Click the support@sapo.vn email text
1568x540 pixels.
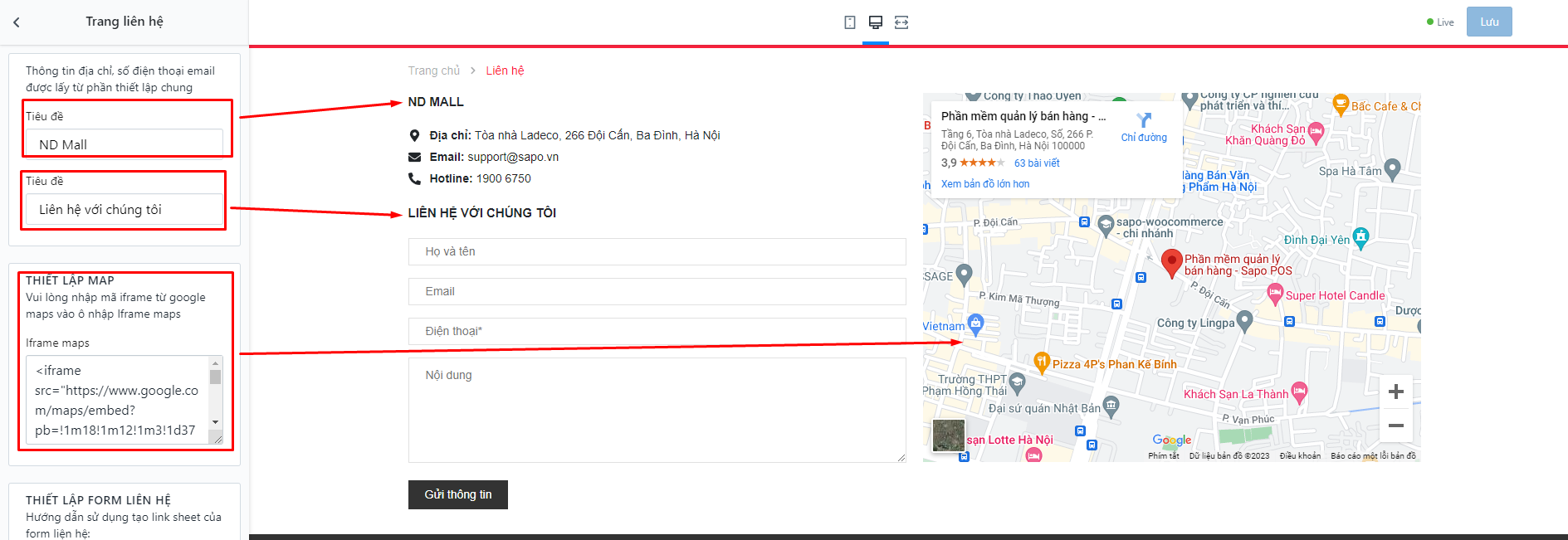tap(513, 157)
